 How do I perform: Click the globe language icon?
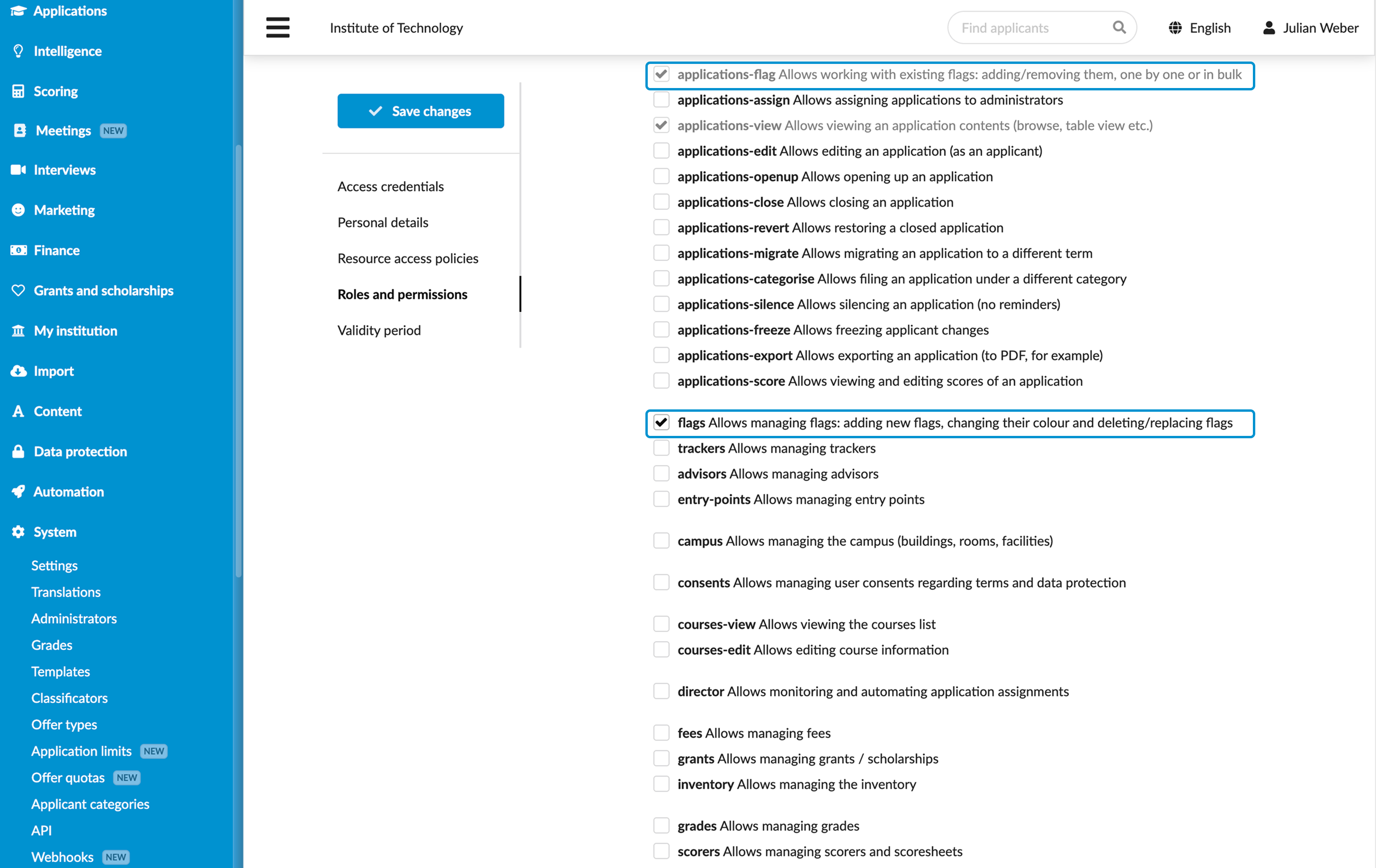tap(1175, 27)
